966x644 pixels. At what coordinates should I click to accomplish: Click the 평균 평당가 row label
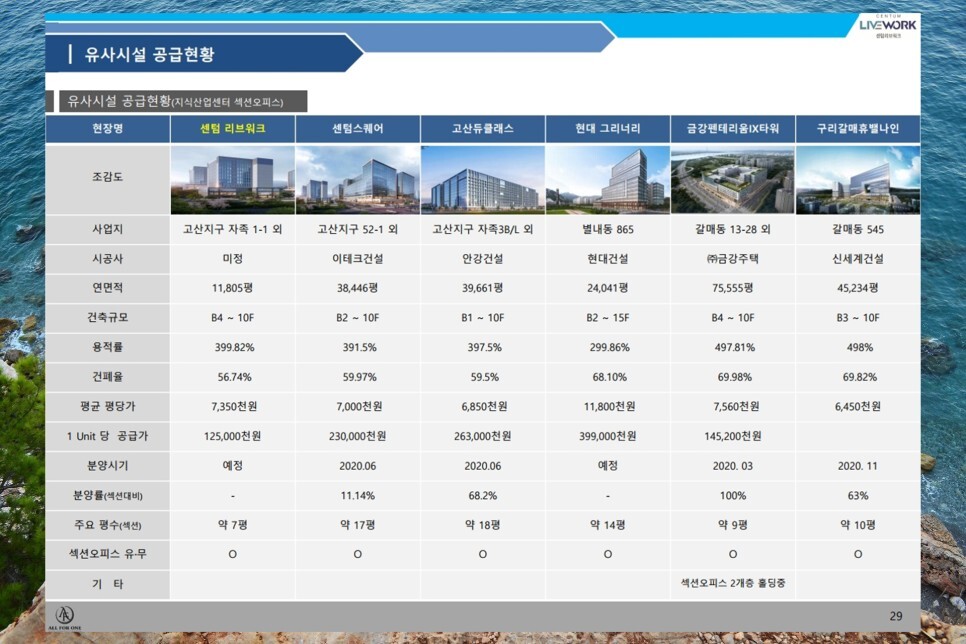(x=107, y=406)
